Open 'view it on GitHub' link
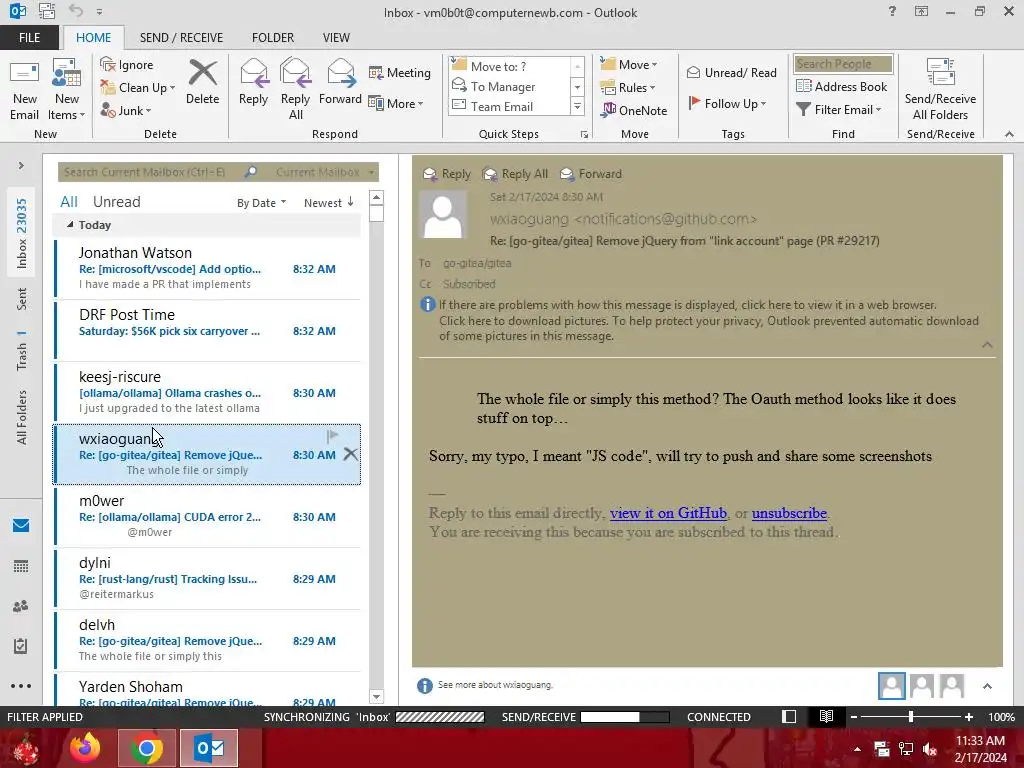 pyautogui.click(x=668, y=513)
